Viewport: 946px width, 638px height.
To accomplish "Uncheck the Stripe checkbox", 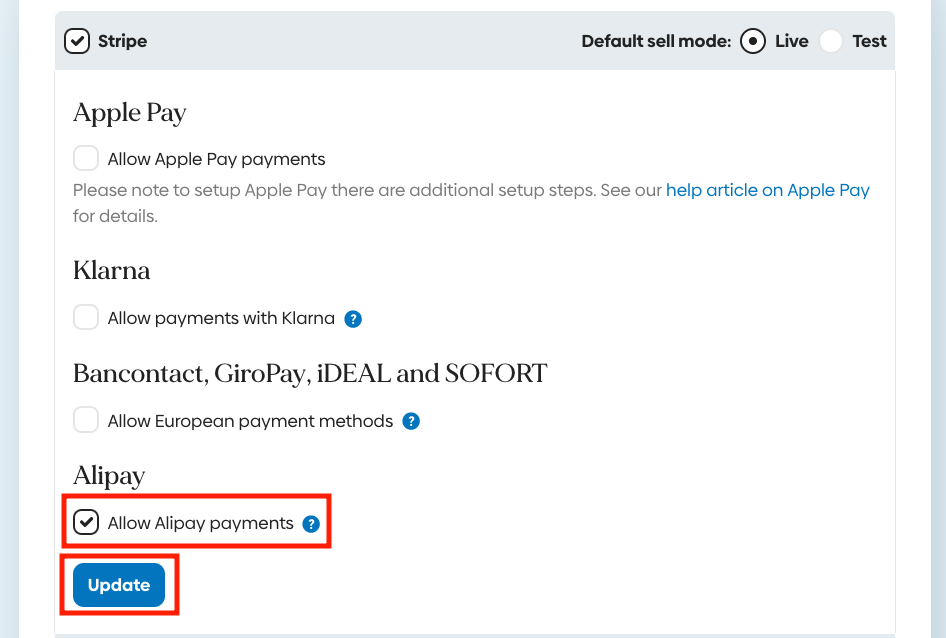I will pyautogui.click(x=77, y=41).
